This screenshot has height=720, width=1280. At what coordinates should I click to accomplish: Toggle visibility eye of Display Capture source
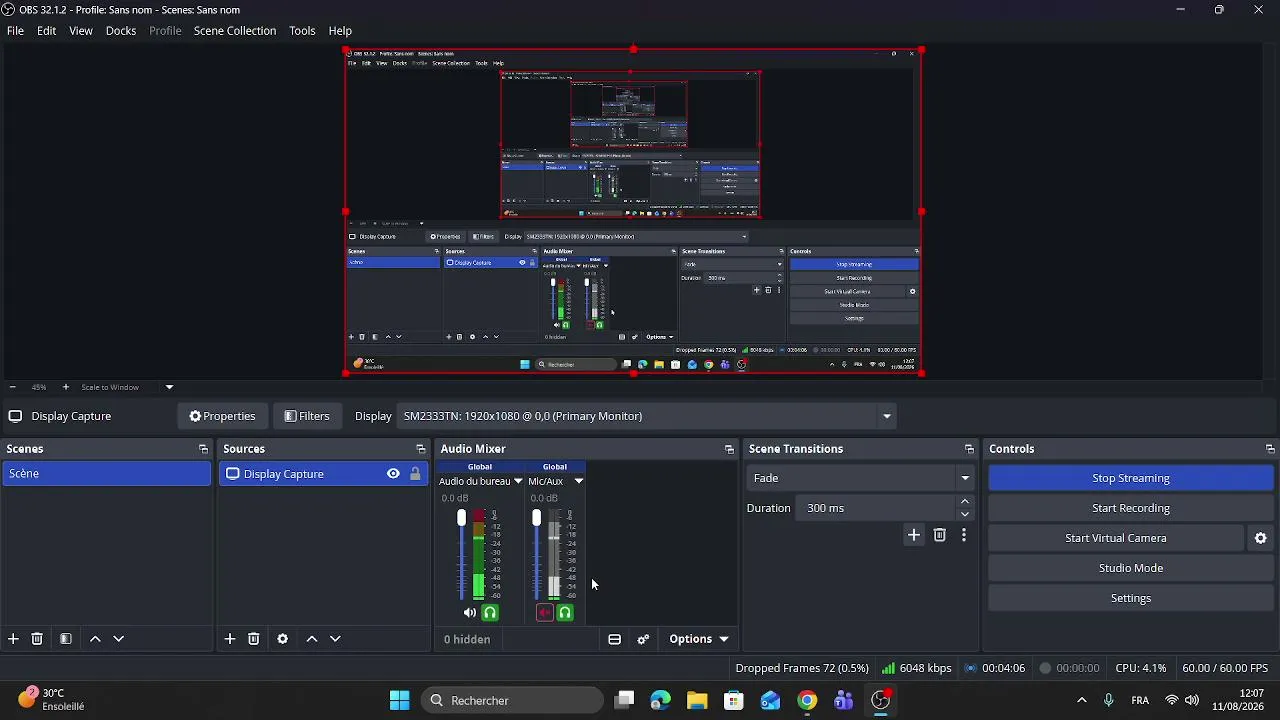click(x=393, y=474)
